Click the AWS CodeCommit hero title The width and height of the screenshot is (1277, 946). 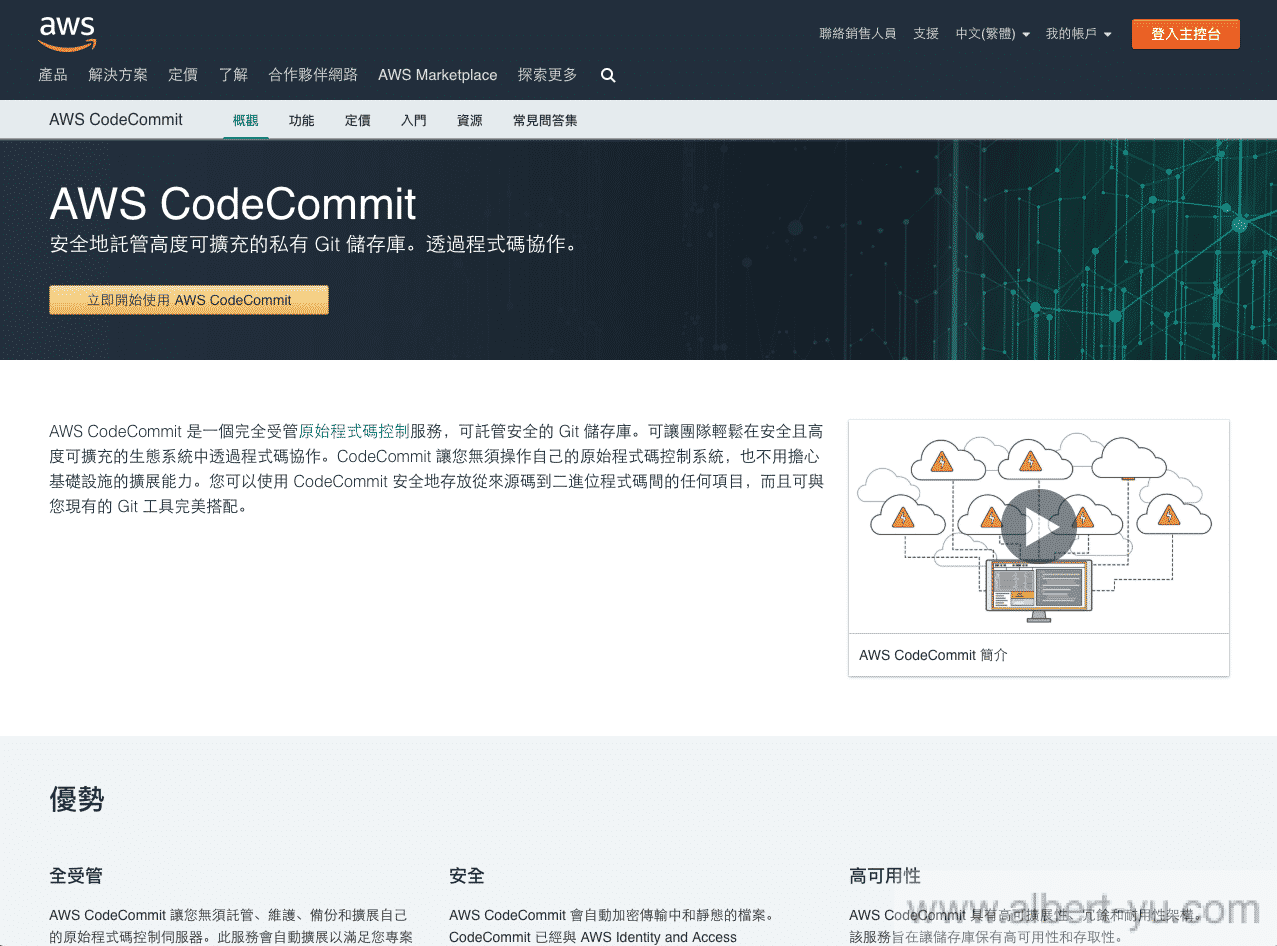pos(233,204)
